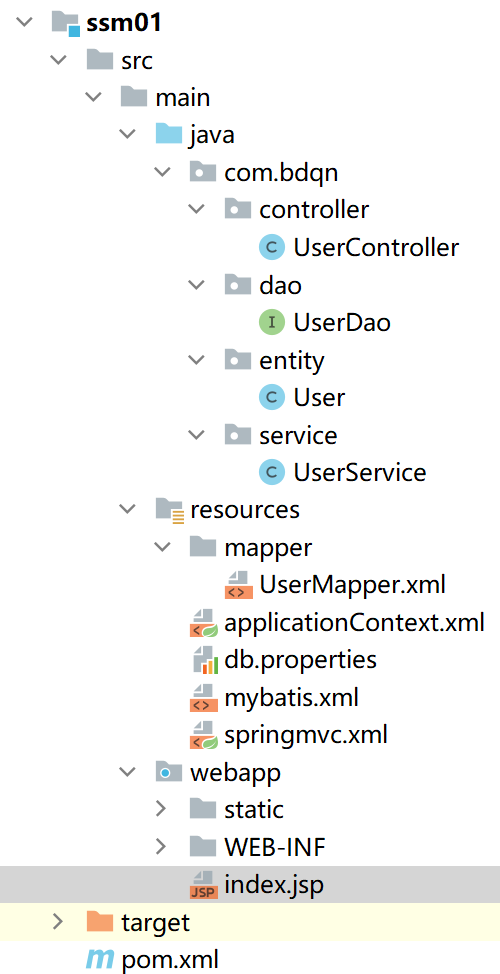This screenshot has height=974, width=500.
Task: Select the springmvc.xml file name
Action: point(306,735)
